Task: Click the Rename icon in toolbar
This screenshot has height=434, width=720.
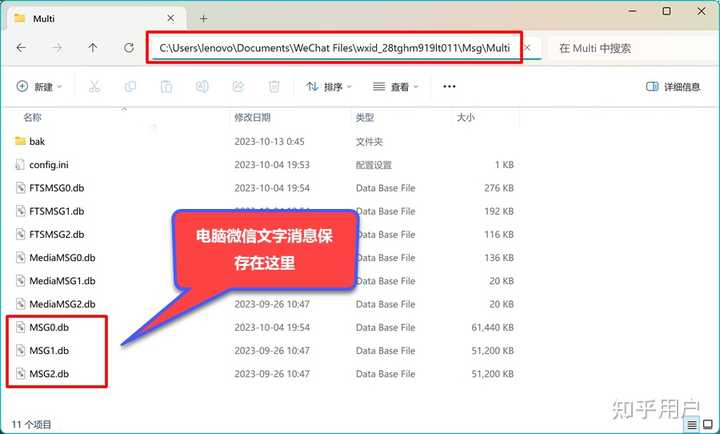Action: pyautogui.click(x=202, y=86)
